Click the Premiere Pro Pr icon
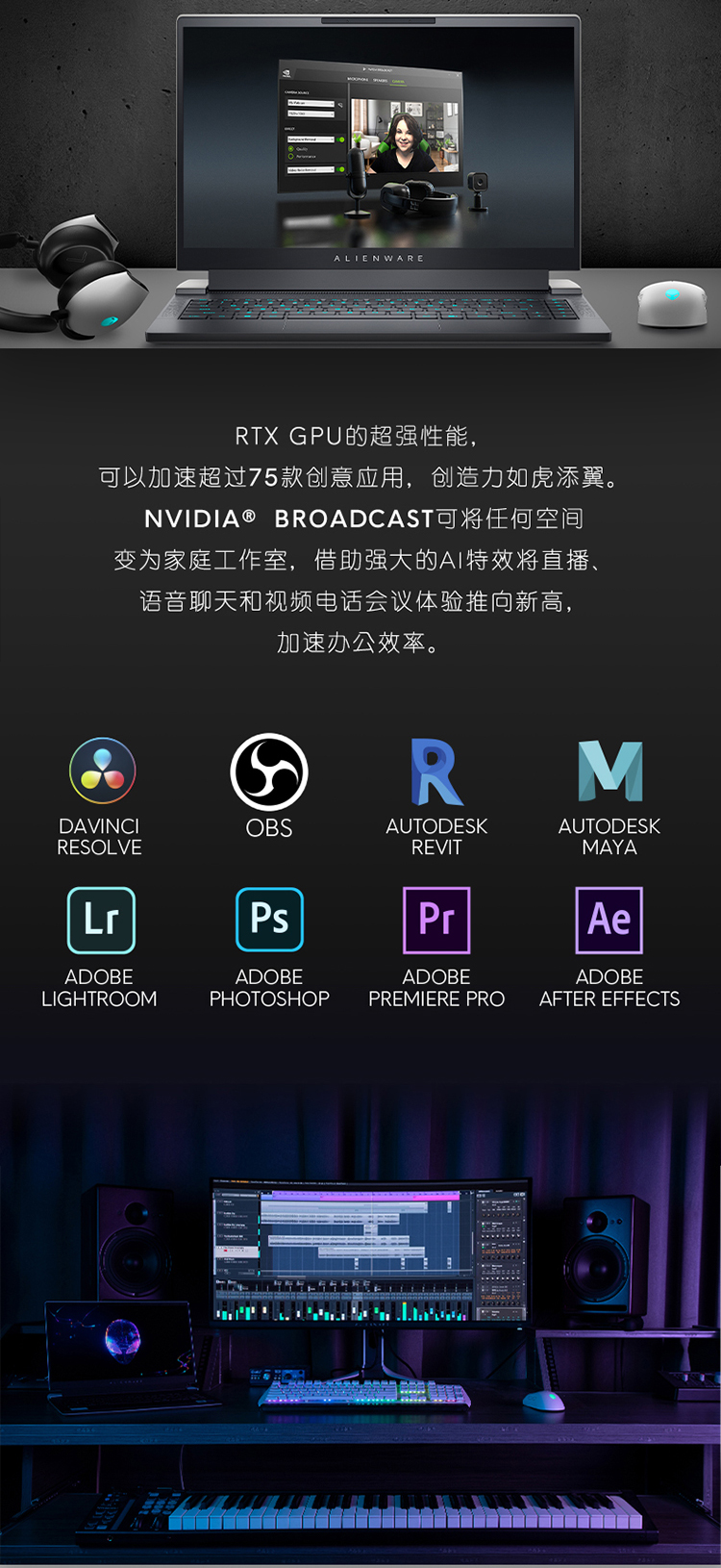This screenshot has height=1568, width=721. coord(436,921)
